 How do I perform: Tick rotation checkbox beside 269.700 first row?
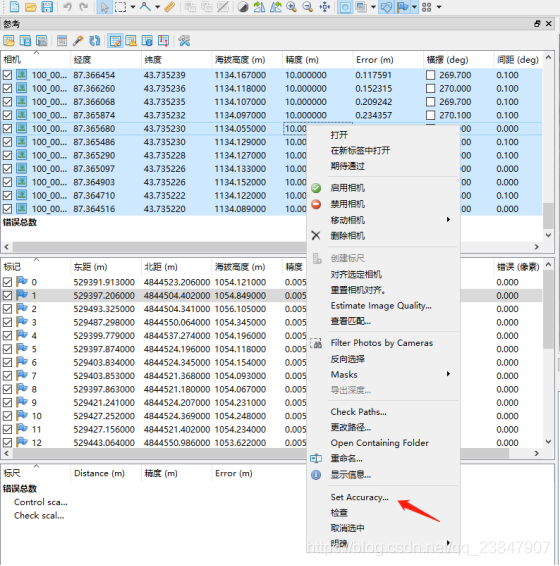[430, 75]
